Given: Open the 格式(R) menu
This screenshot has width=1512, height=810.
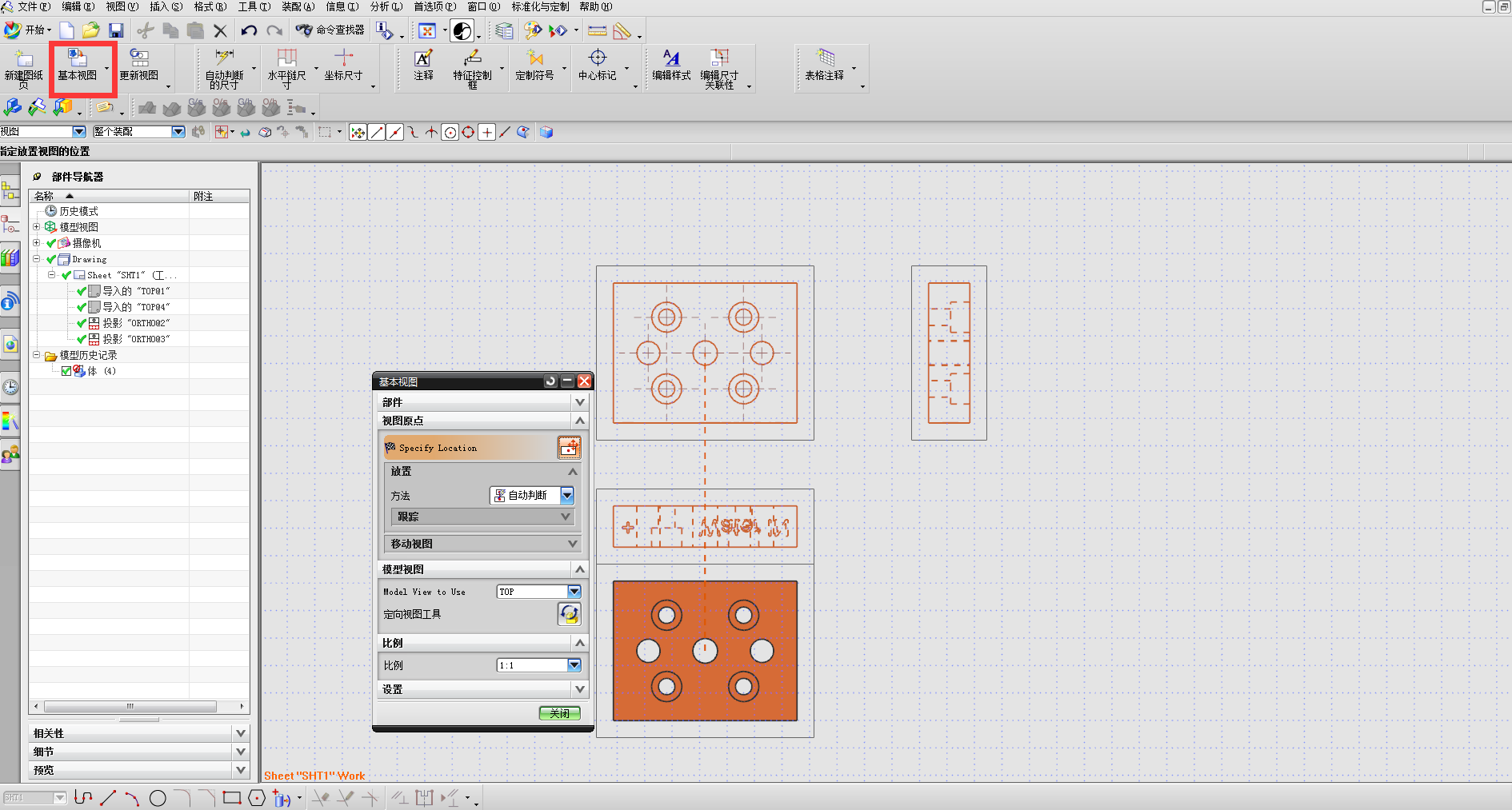Looking at the screenshot, I should tap(210, 6).
